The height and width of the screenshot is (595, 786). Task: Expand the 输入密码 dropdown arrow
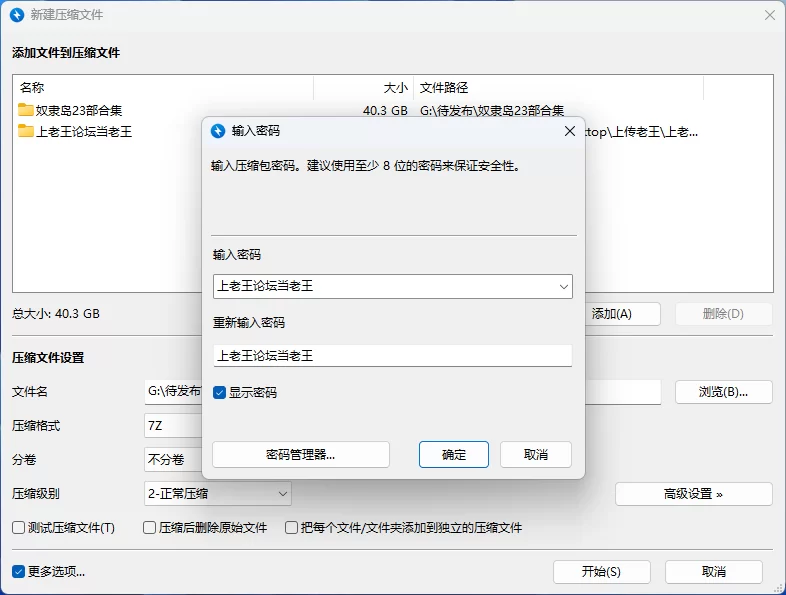(563, 287)
